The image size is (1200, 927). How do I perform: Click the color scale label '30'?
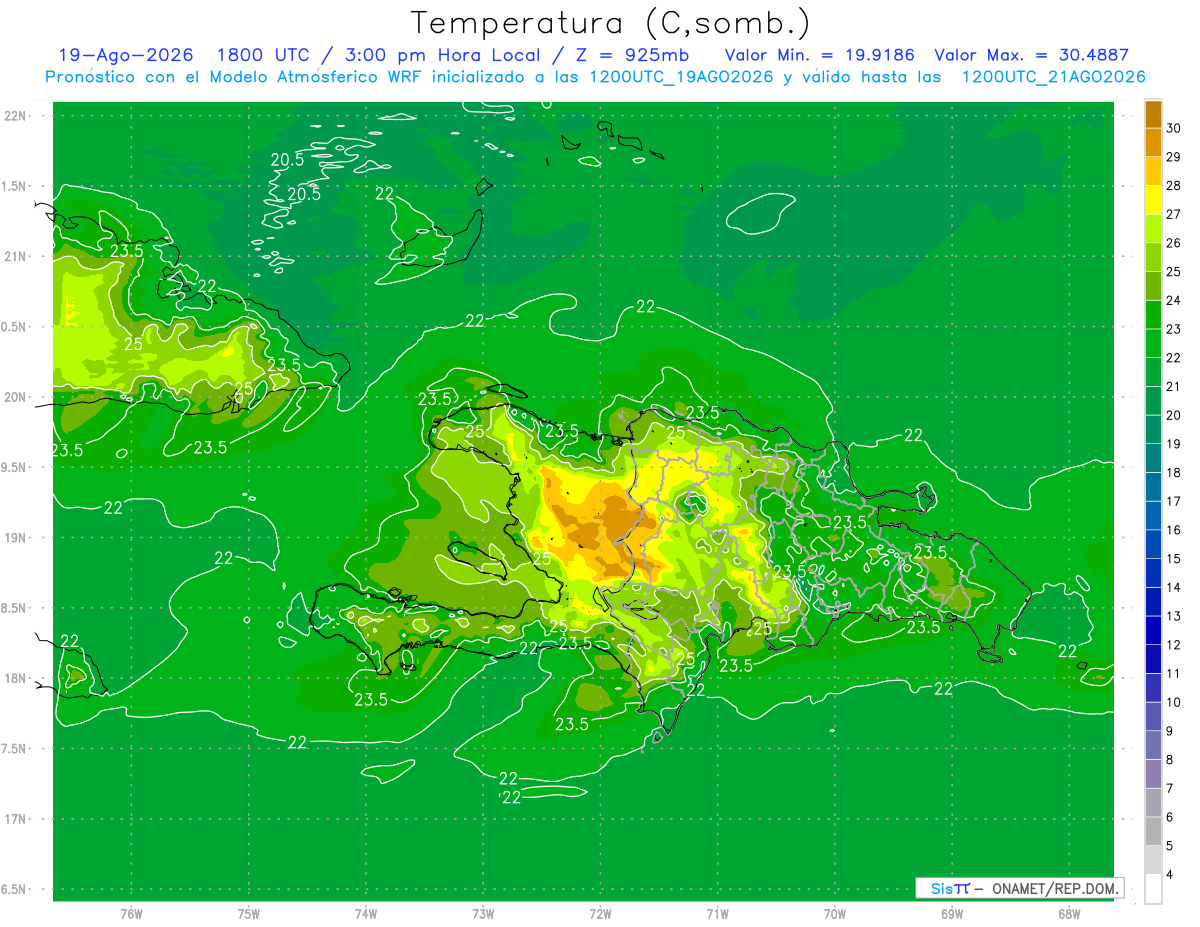[1173, 128]
